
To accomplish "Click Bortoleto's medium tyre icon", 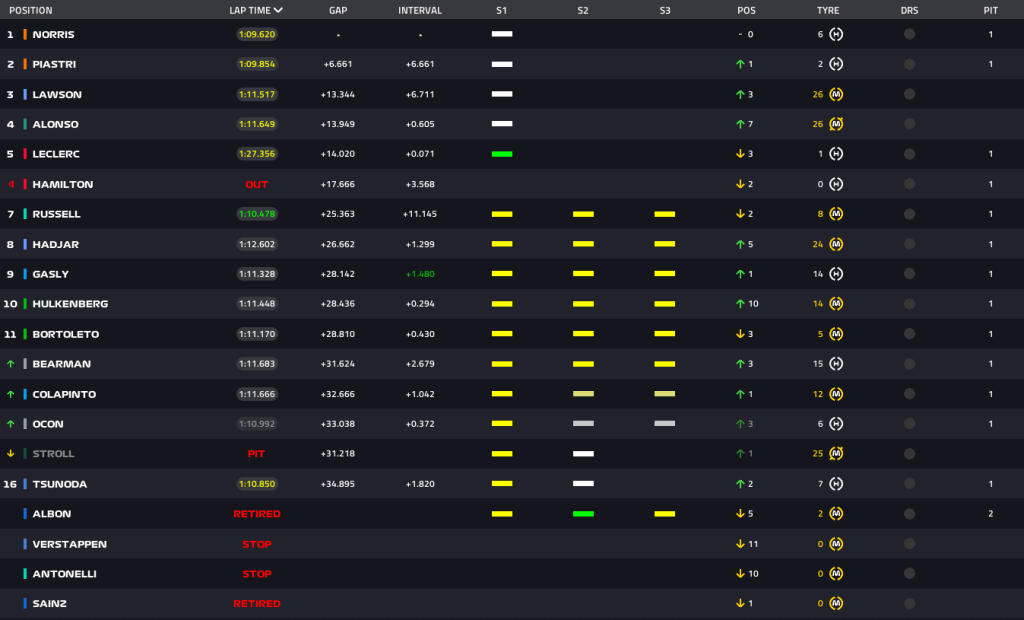I will [836, 334].
